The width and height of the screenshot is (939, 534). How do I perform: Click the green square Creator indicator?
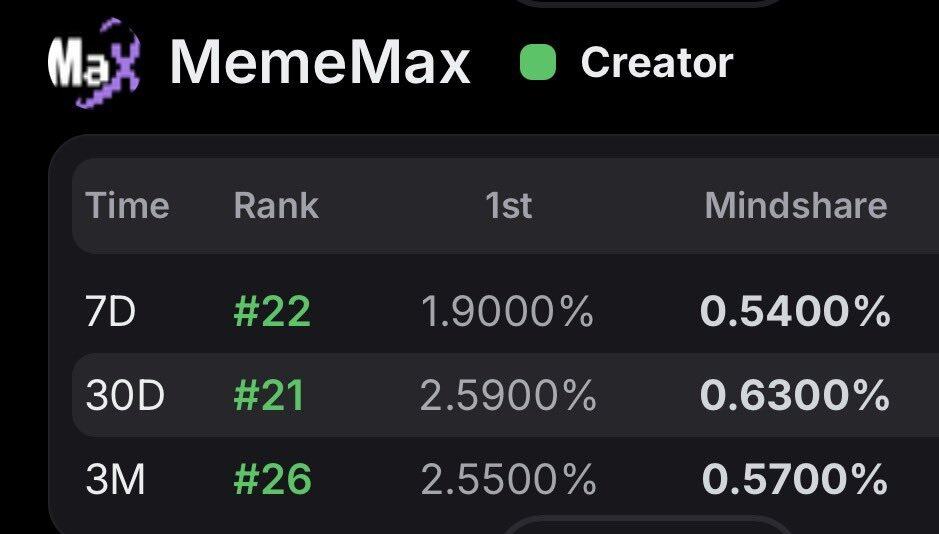click(538, 63)
